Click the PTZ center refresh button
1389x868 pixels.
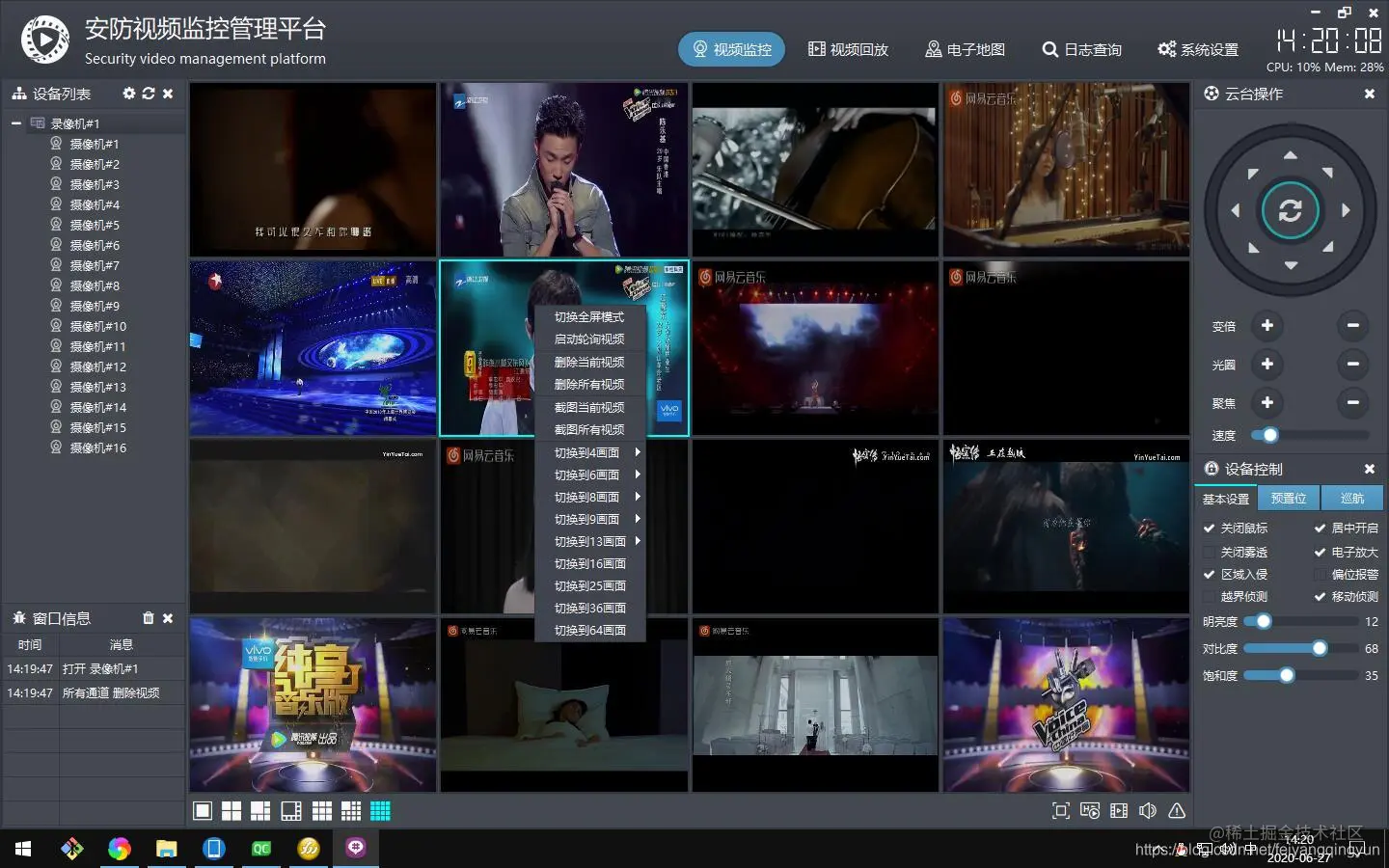[x=1290, y=210]
